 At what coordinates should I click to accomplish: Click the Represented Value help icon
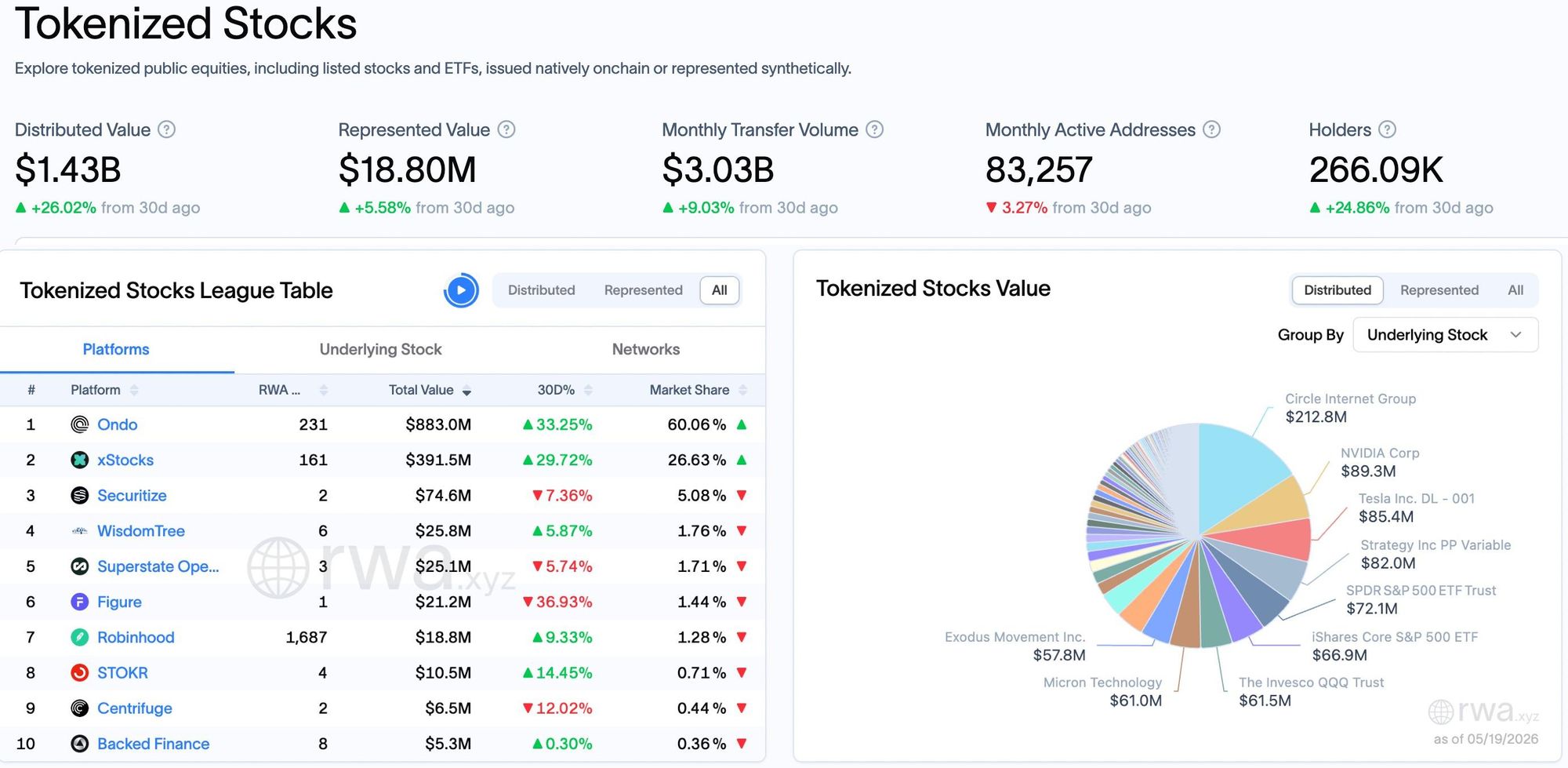tap(506, 129)
